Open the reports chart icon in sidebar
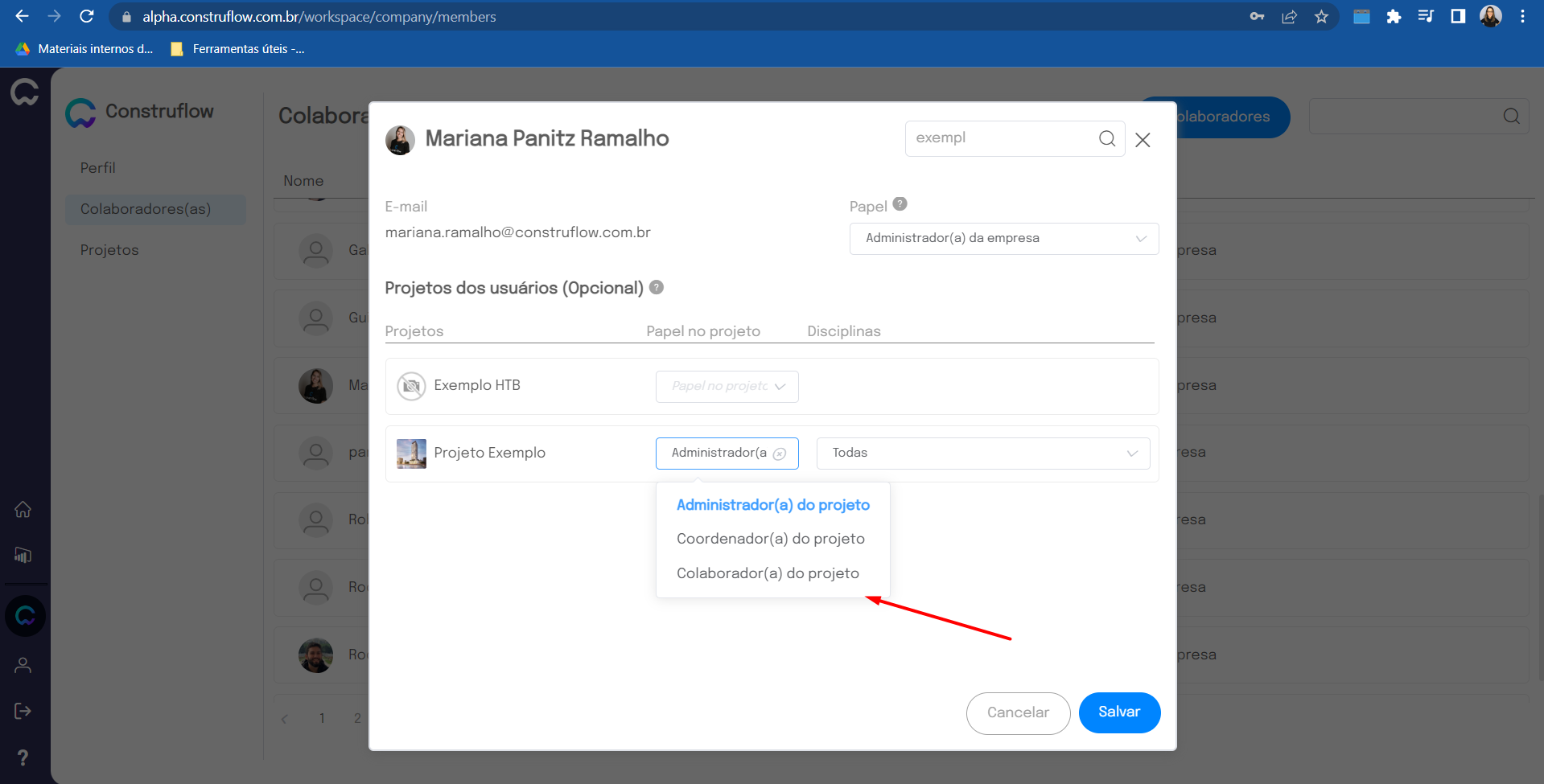1544x784 pixels. pyautogui.click(x=23, y=555)
